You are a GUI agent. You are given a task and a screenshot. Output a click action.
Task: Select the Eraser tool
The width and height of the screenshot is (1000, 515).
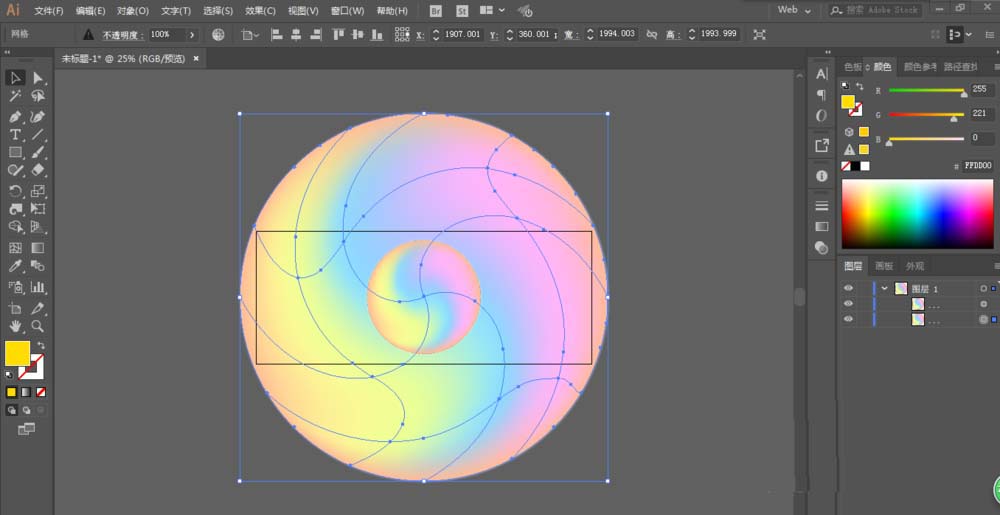[38, 170]
